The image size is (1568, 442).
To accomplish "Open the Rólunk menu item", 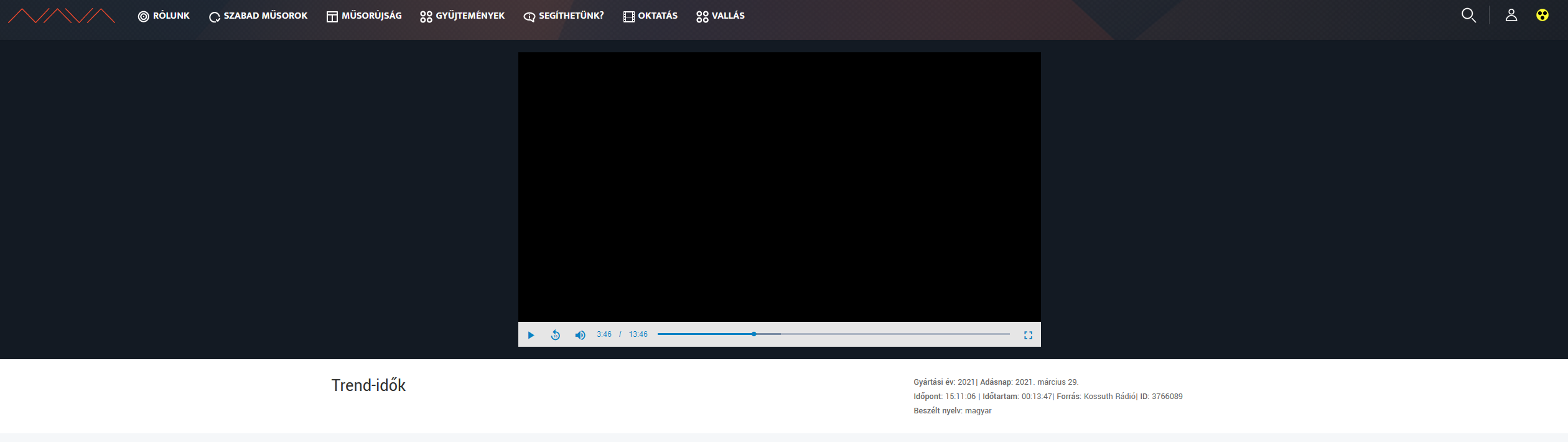I will (x=164, y=16).
